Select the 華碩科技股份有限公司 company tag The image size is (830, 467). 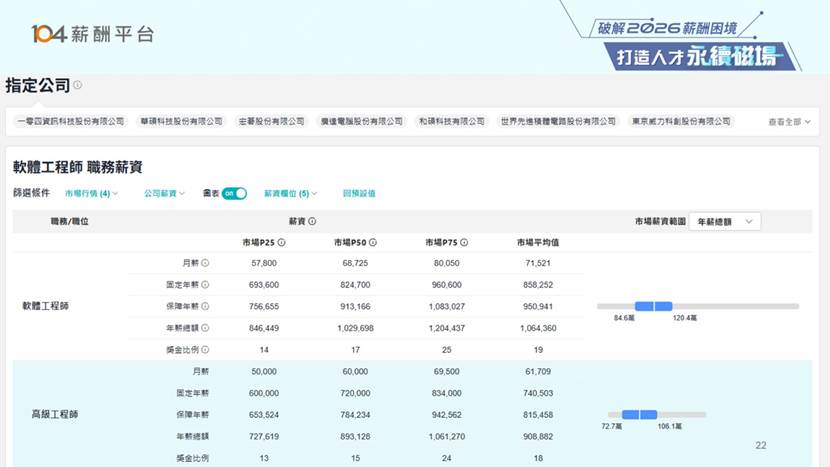pyautogui.click(x=181, y=121)
